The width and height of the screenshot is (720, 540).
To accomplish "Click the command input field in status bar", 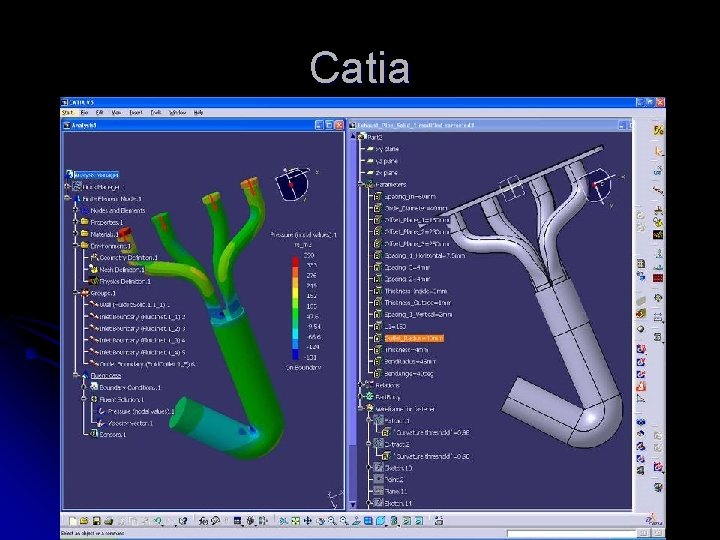I will point(572,533).
